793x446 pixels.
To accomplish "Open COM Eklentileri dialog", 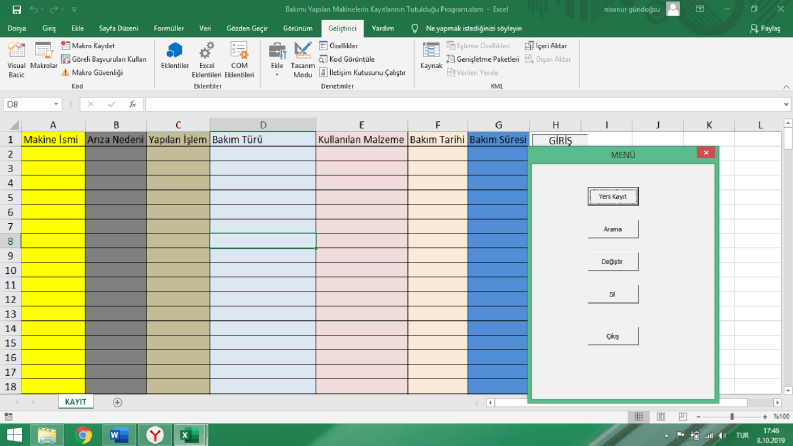I will pos(239,60).
